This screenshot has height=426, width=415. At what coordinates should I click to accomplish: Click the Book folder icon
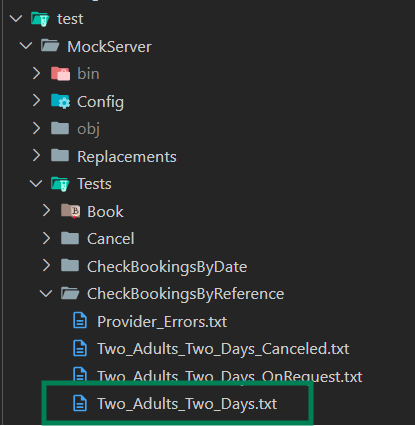click(70, 211)
